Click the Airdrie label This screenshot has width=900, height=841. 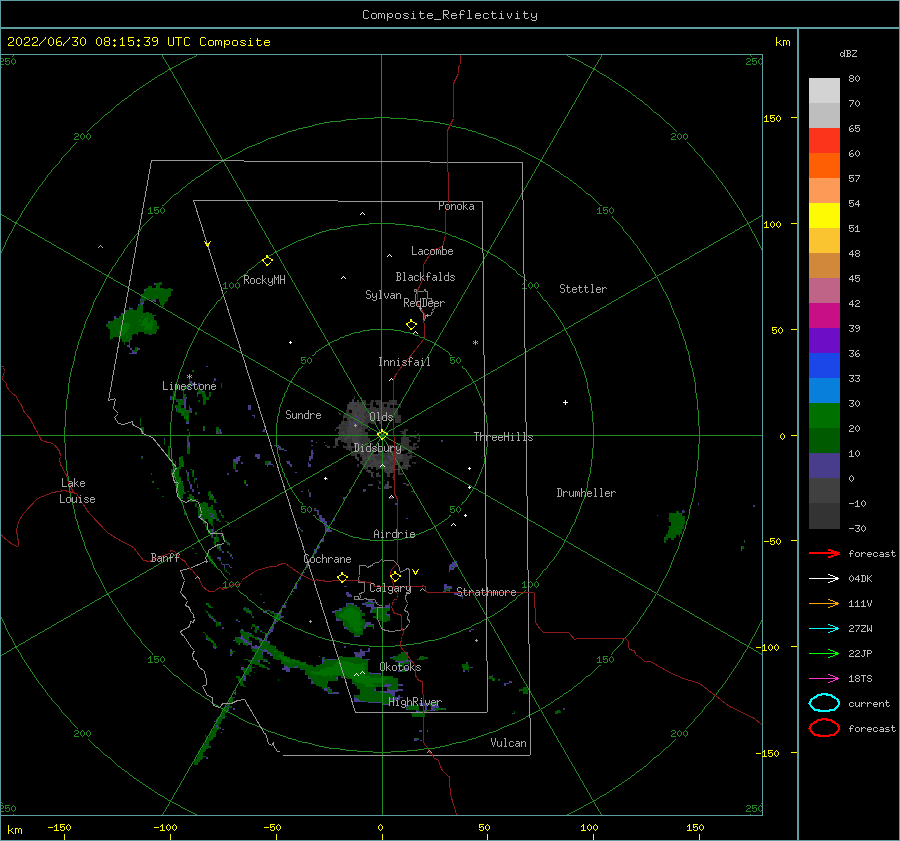coord(394,534)
